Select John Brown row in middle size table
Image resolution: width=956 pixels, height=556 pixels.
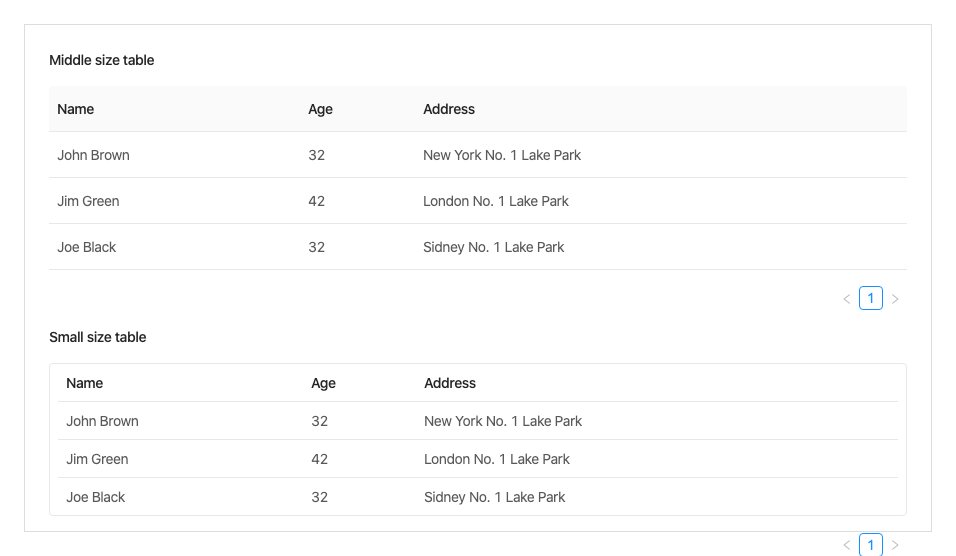click(x=94, y=155)
